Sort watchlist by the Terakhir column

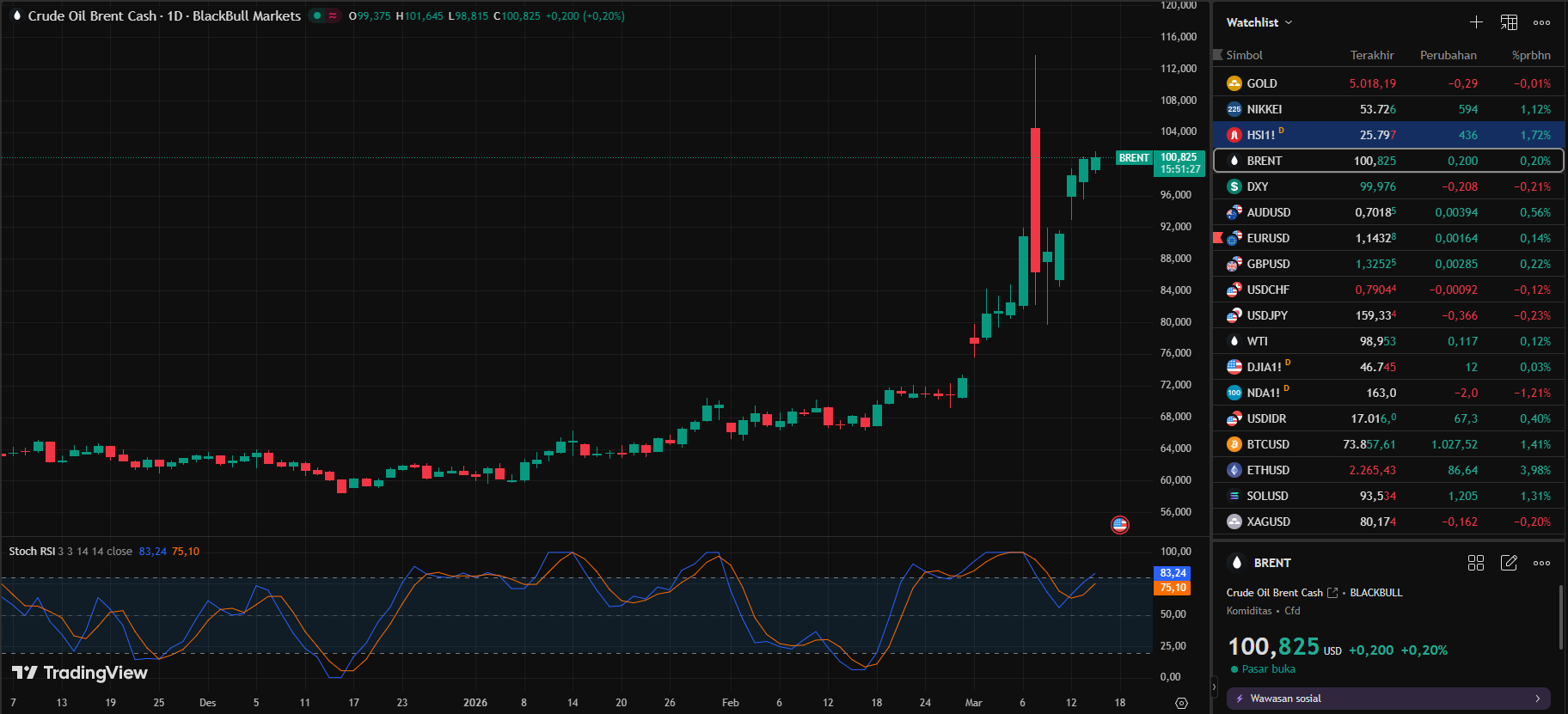coord(1371,55)
